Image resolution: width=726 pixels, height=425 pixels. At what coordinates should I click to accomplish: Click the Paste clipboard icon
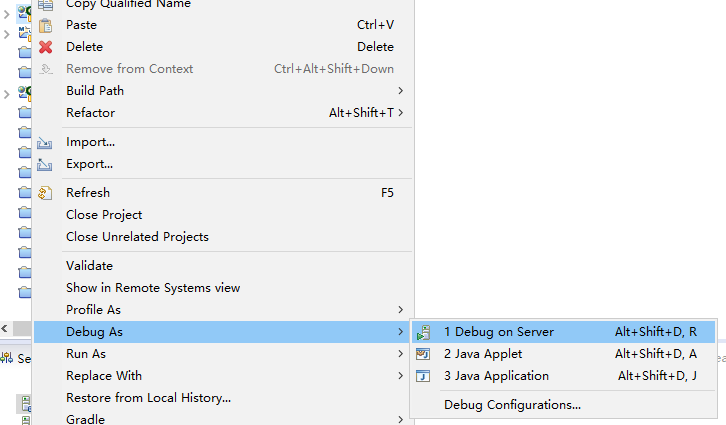coord(45,25)
